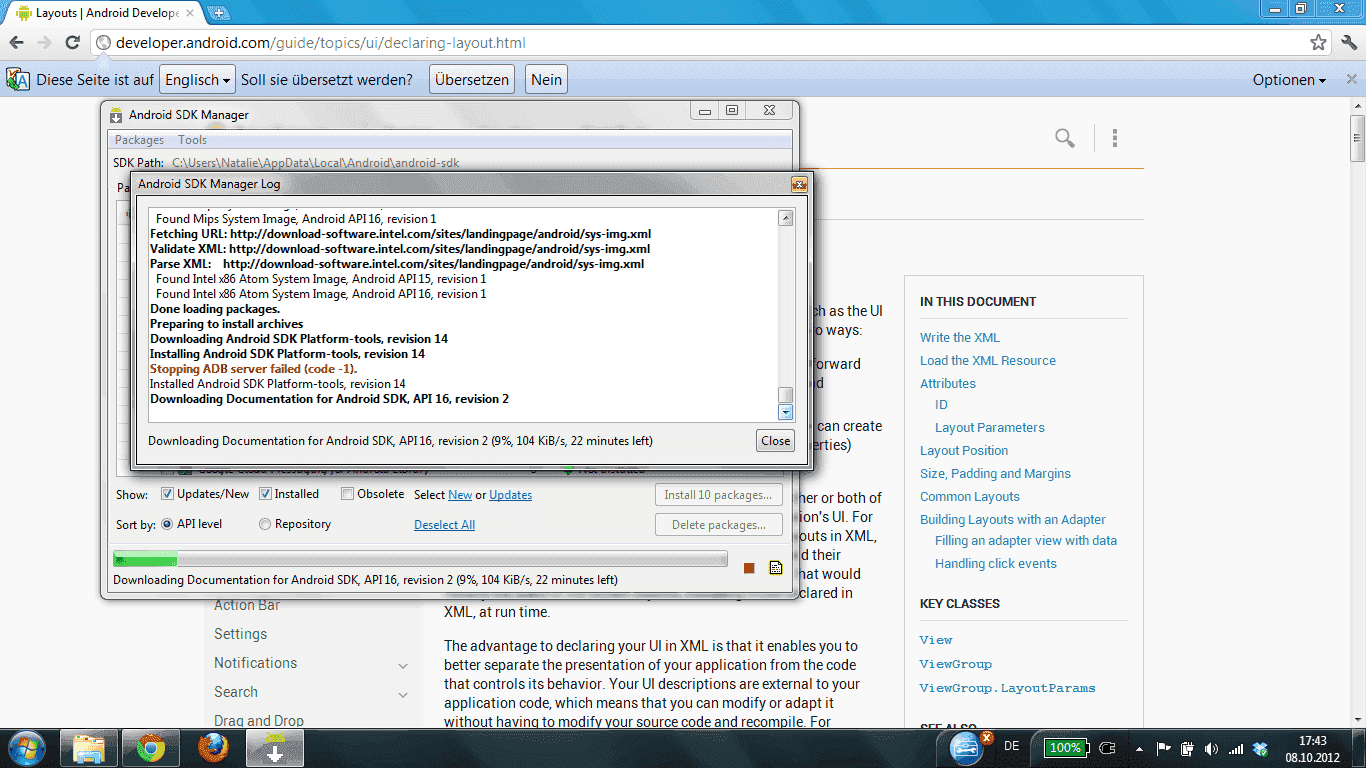Click the Windows Start button

click(x=25, y=748)
